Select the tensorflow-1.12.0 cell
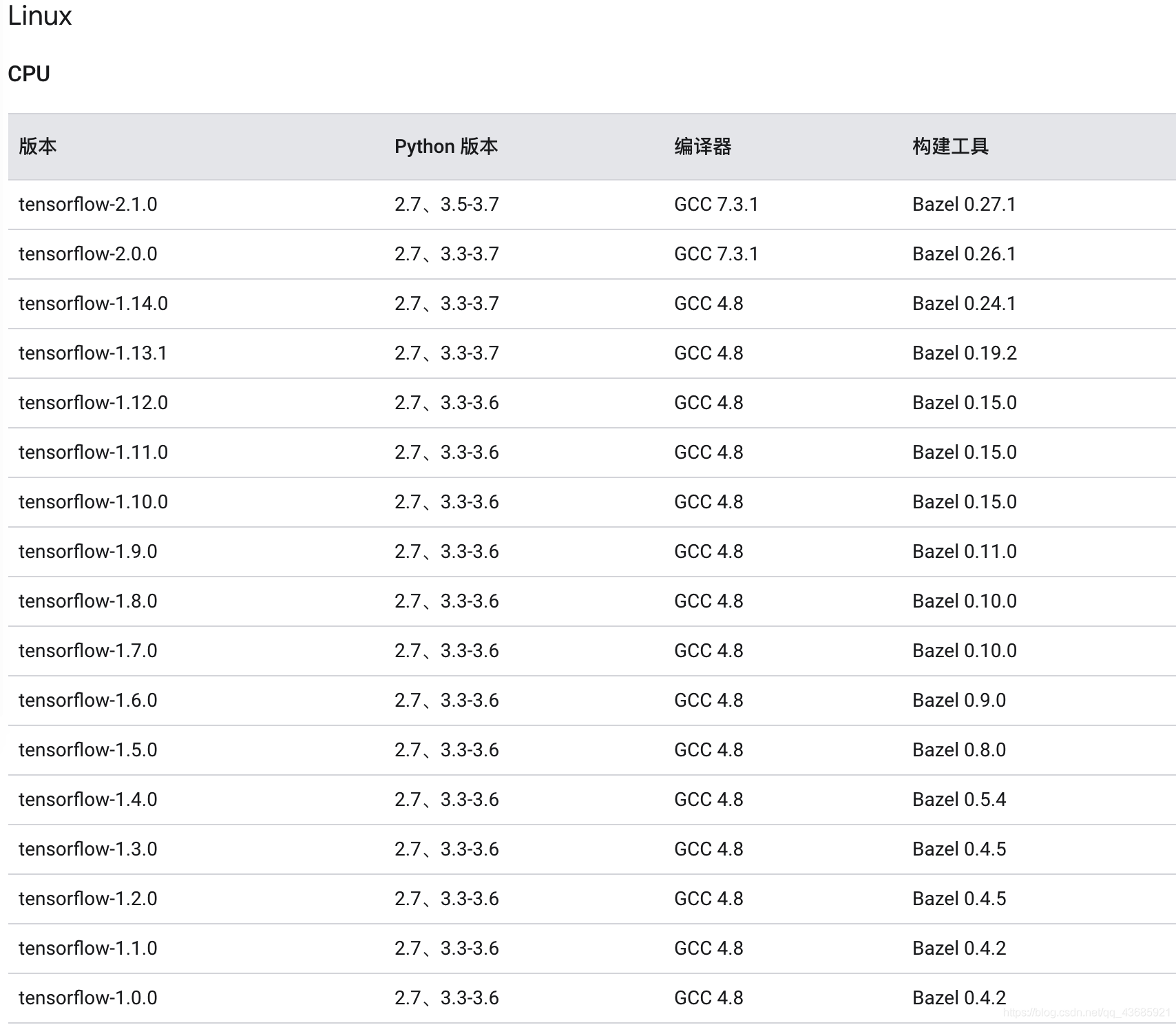This screenshot has height=1025, width=1176. coord(94,403)
